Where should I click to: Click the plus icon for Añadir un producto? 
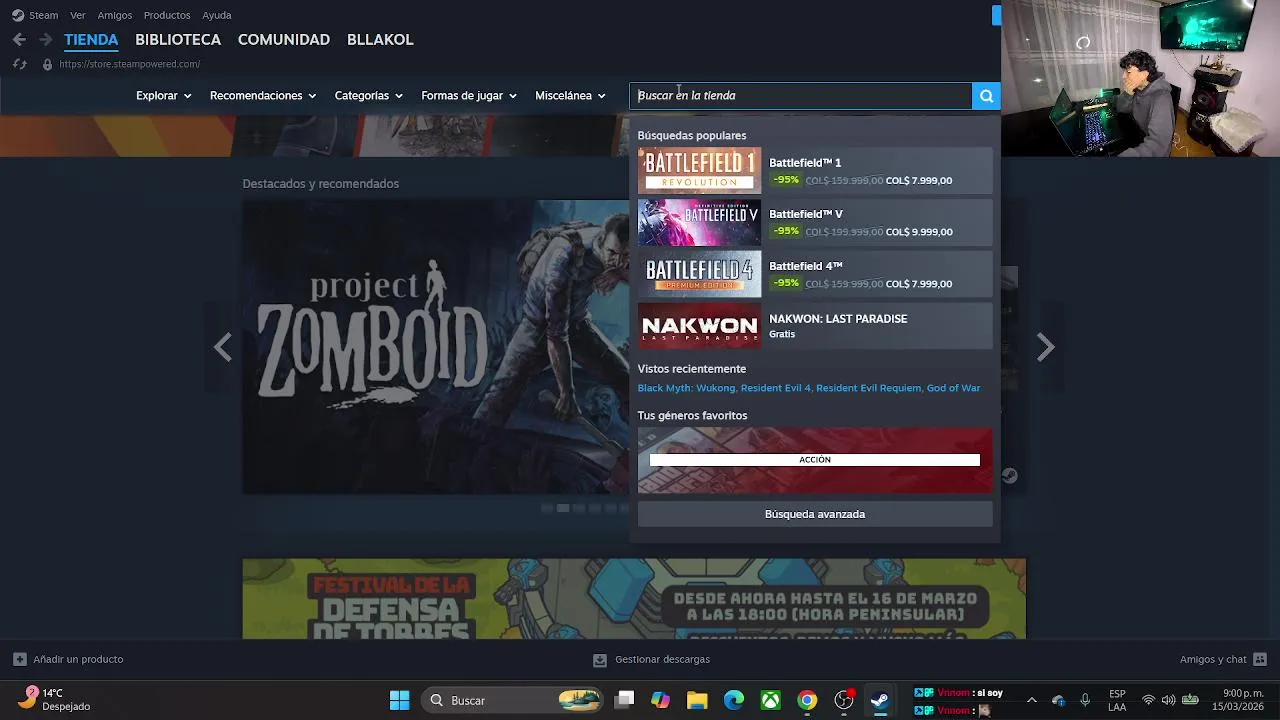click(x=19, y=659)
